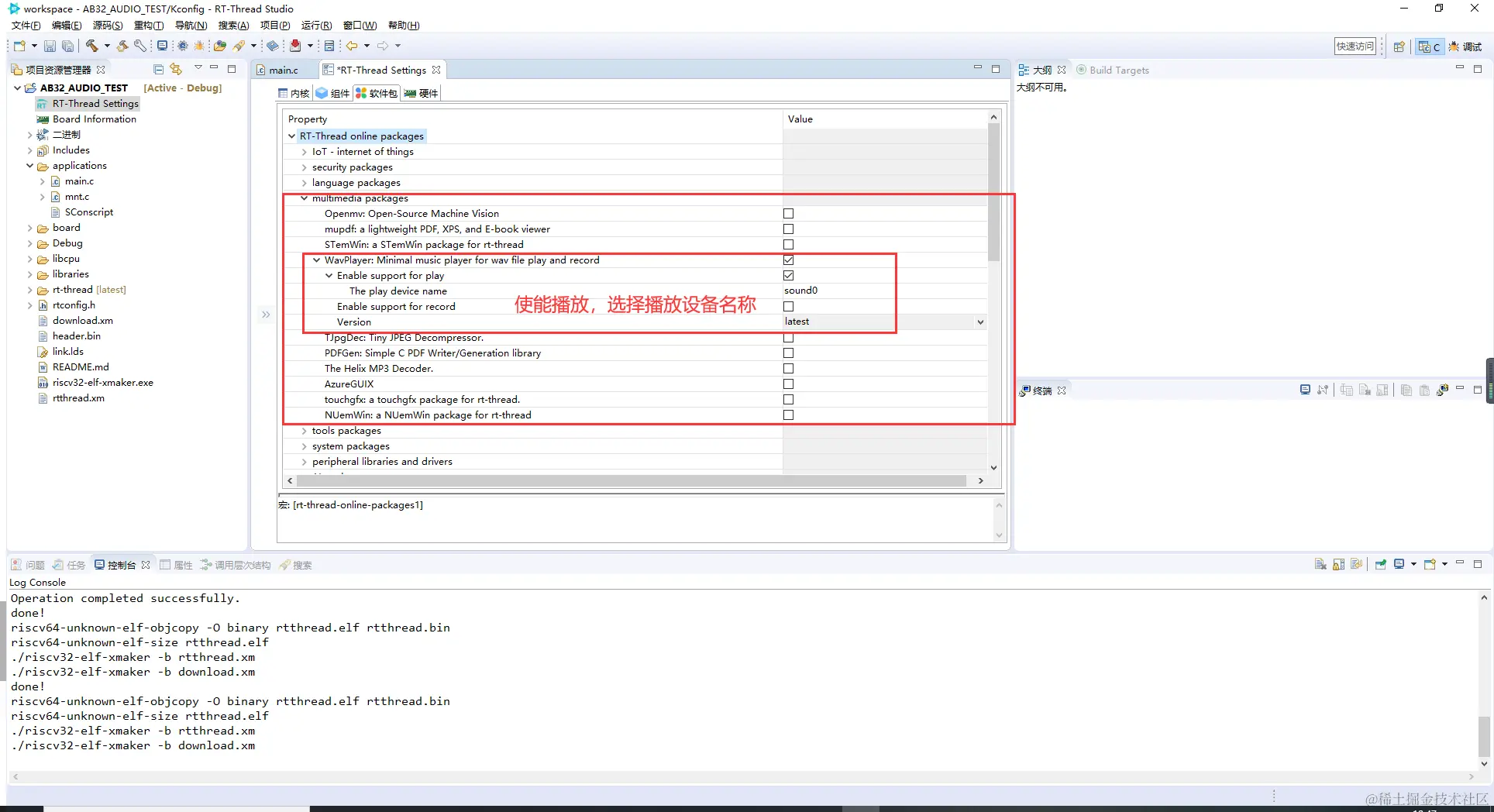Click the settings tree vertical scrollbar
This screenshot has width=1494, height=812.
(993, 194)
